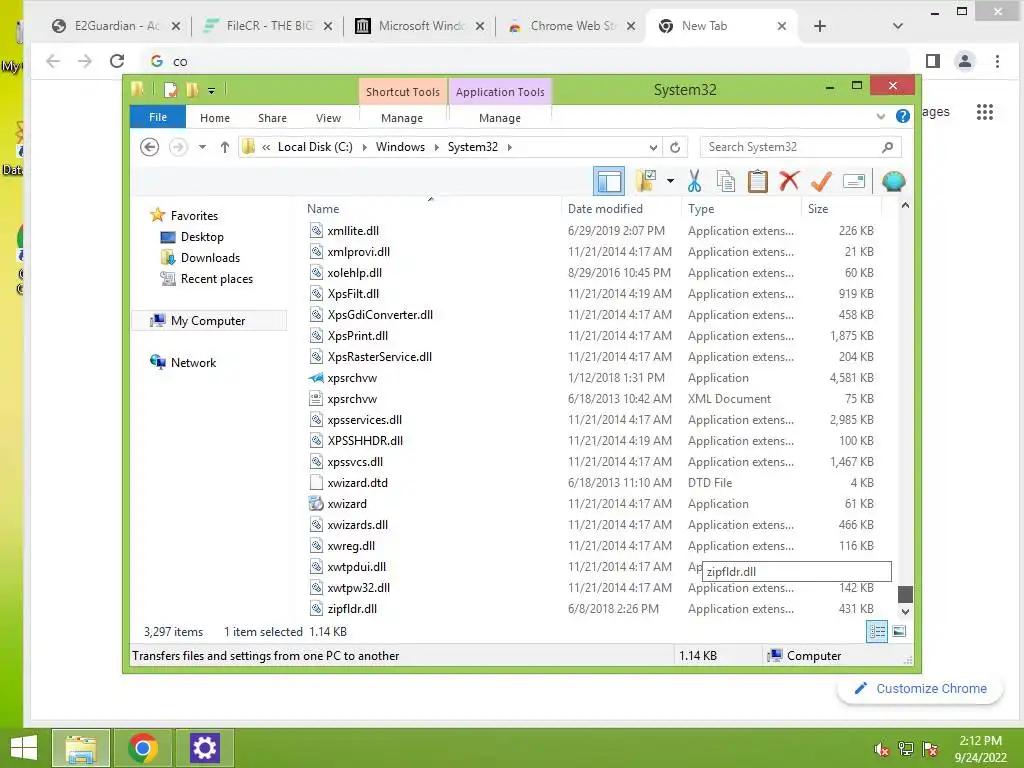Click the Customize Chrome button

tap(920, 688)
